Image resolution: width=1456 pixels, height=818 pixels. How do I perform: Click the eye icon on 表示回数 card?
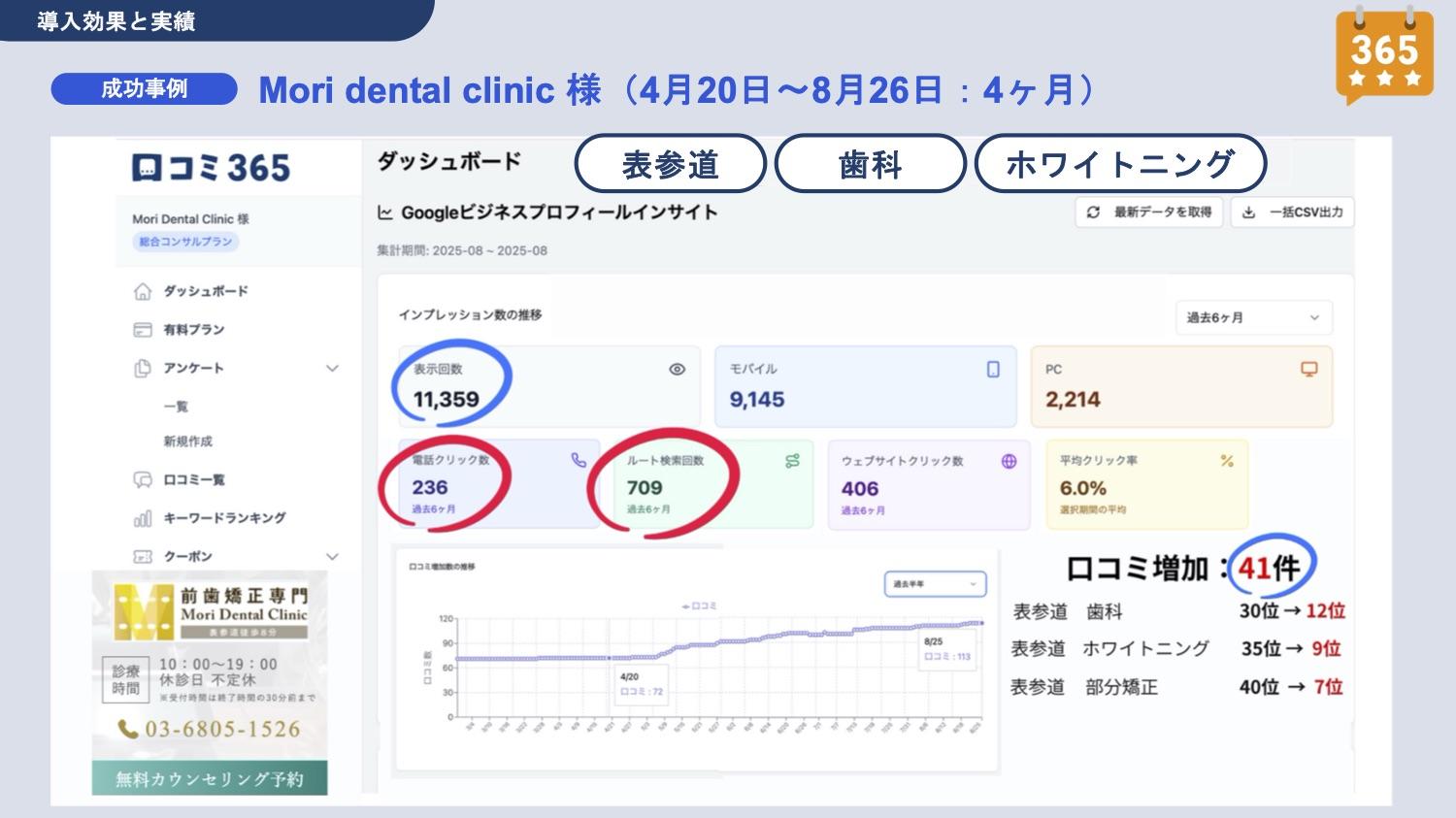678,370
